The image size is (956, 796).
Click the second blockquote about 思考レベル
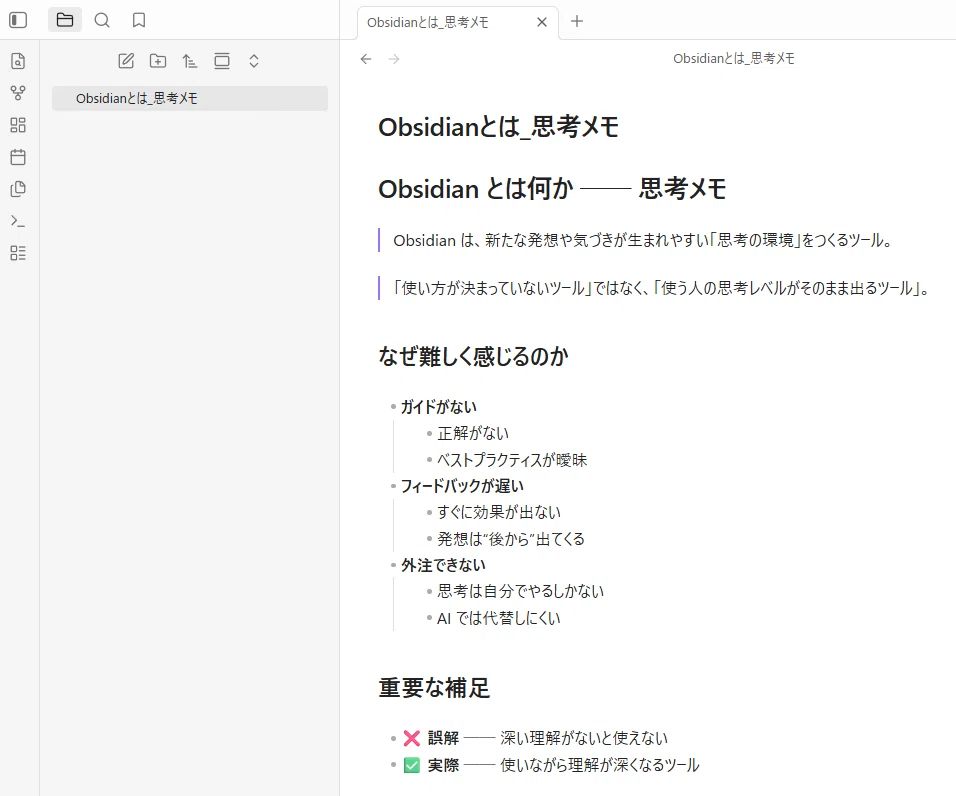coord(661,288)
